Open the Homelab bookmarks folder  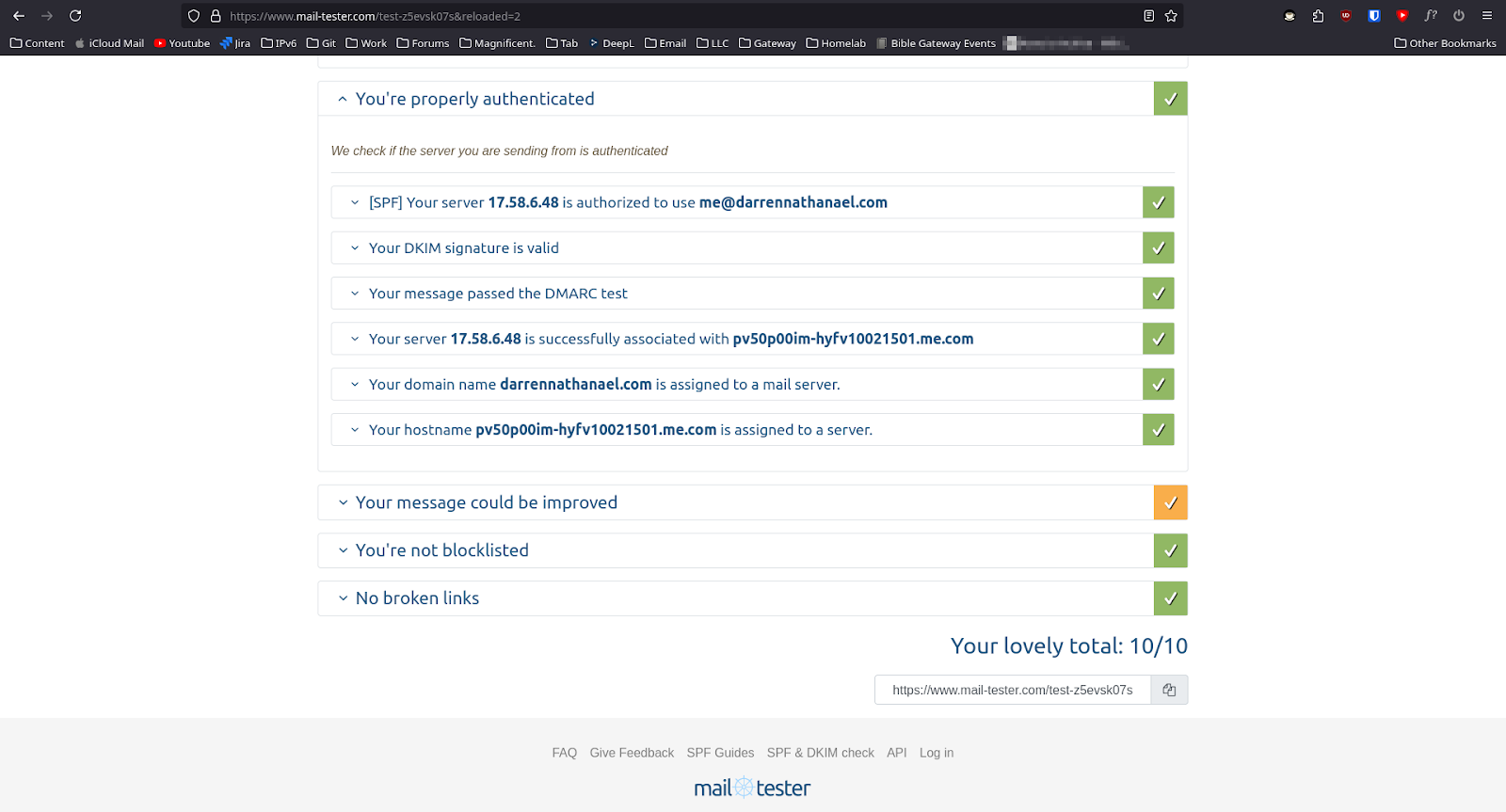pyautogui.click(x=836, y=43)
